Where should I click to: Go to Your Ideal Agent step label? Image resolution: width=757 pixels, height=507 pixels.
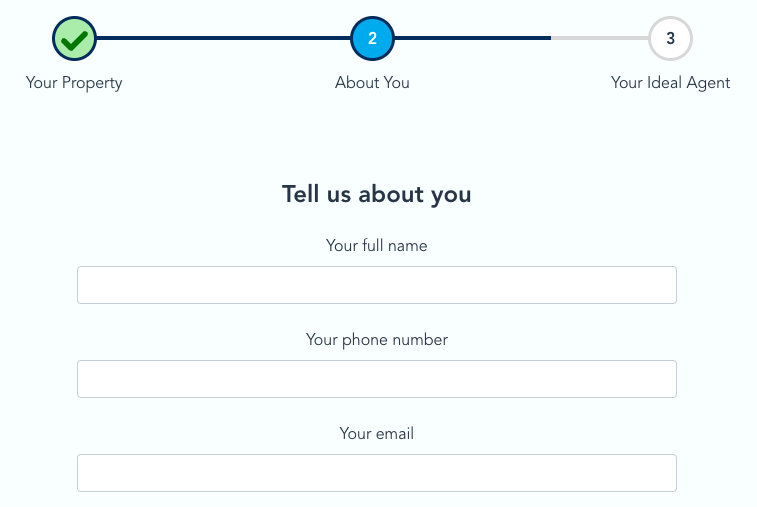point(670,83)
